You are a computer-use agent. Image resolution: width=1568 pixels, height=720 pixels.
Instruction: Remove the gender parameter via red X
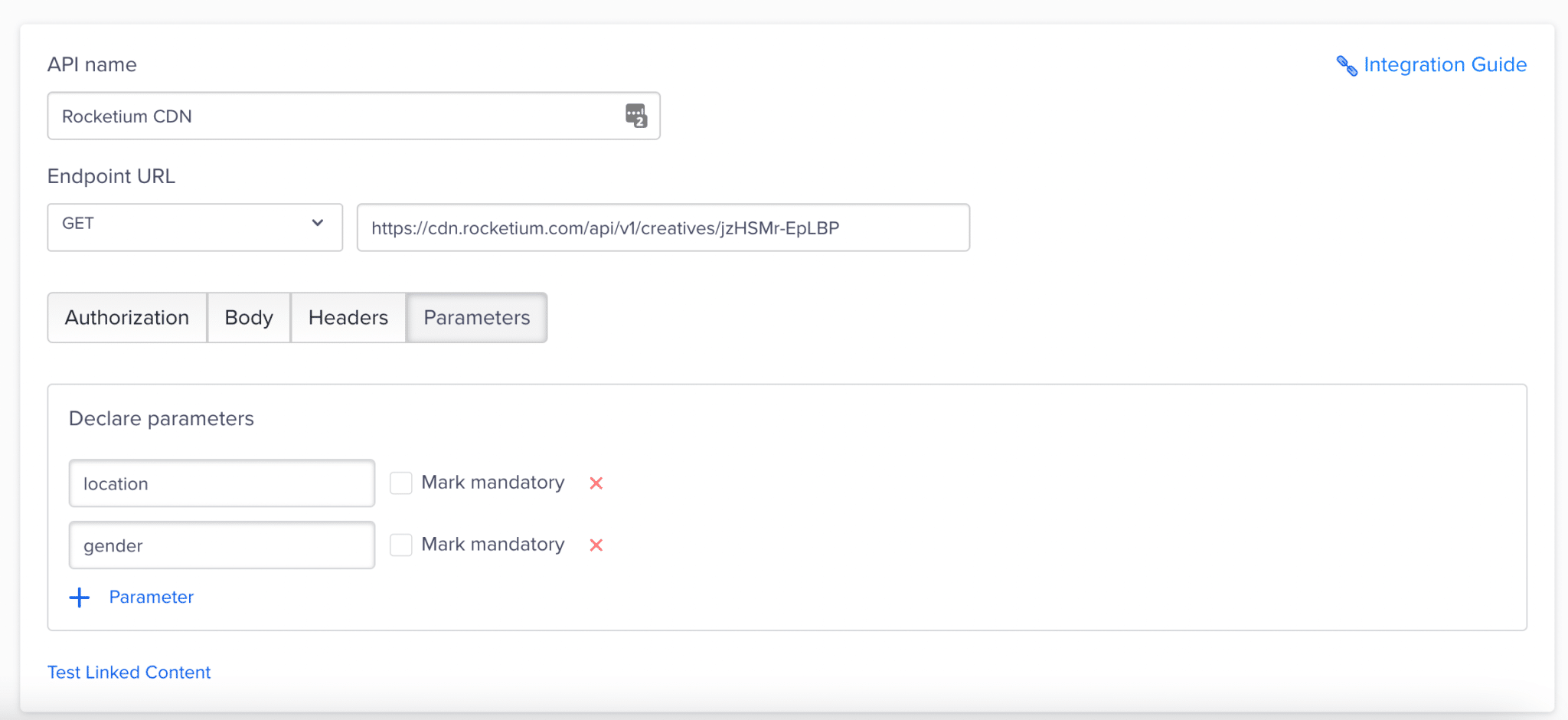click(x=596, y=545)
